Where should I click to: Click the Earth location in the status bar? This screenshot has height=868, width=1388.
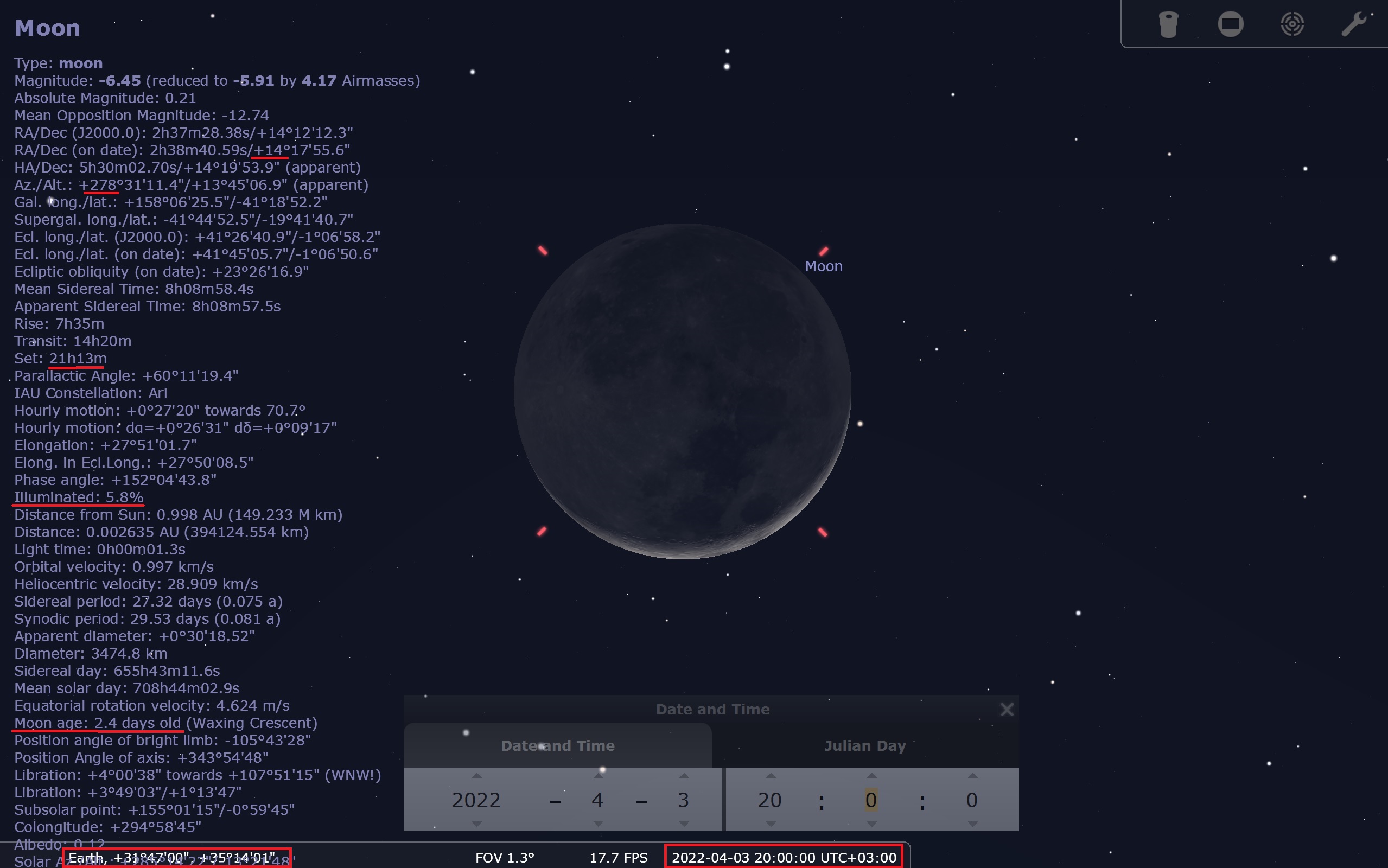click(171, 858)
